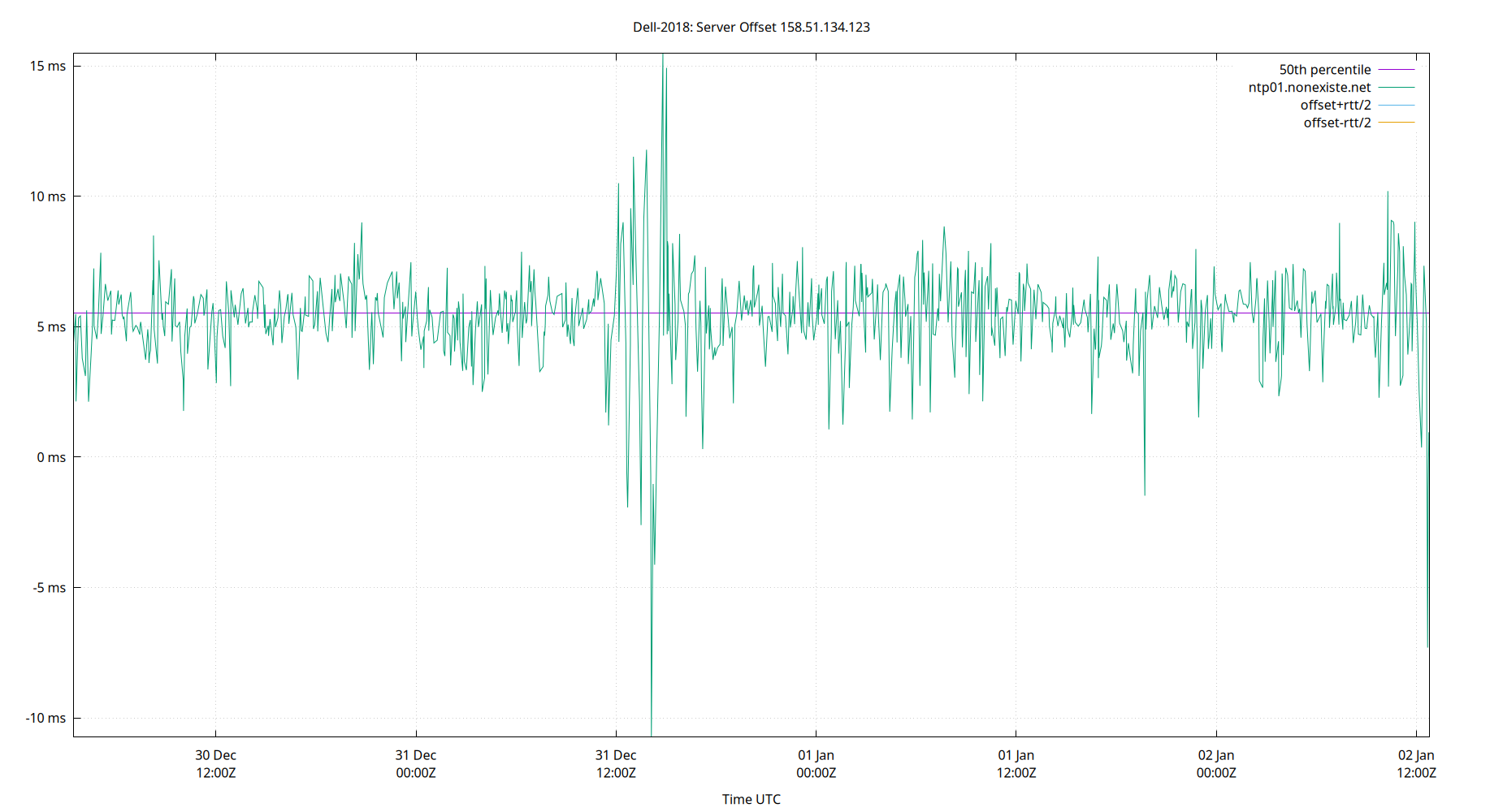Click the 15 ms y-axis tick label
The image size is (1503, 812).
point(48,65)
